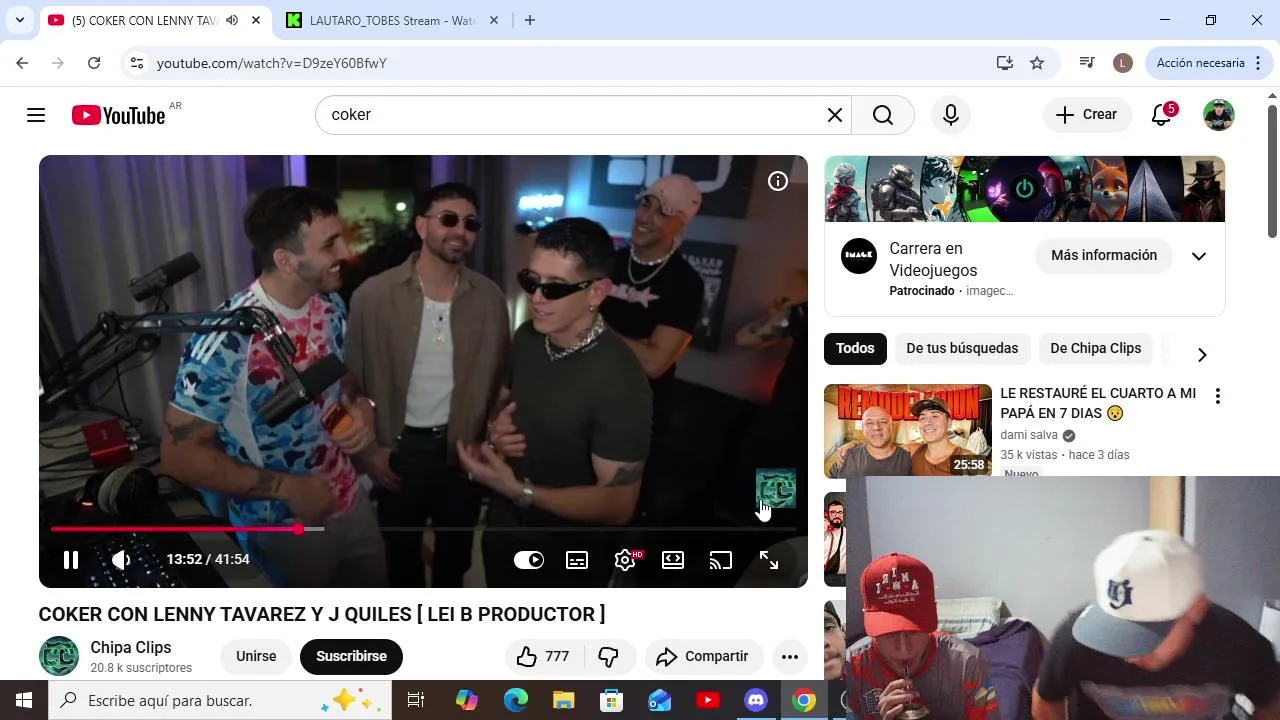Enter full screen video mode
This screenshot has height=720, width=1280.
coord(769,560)
